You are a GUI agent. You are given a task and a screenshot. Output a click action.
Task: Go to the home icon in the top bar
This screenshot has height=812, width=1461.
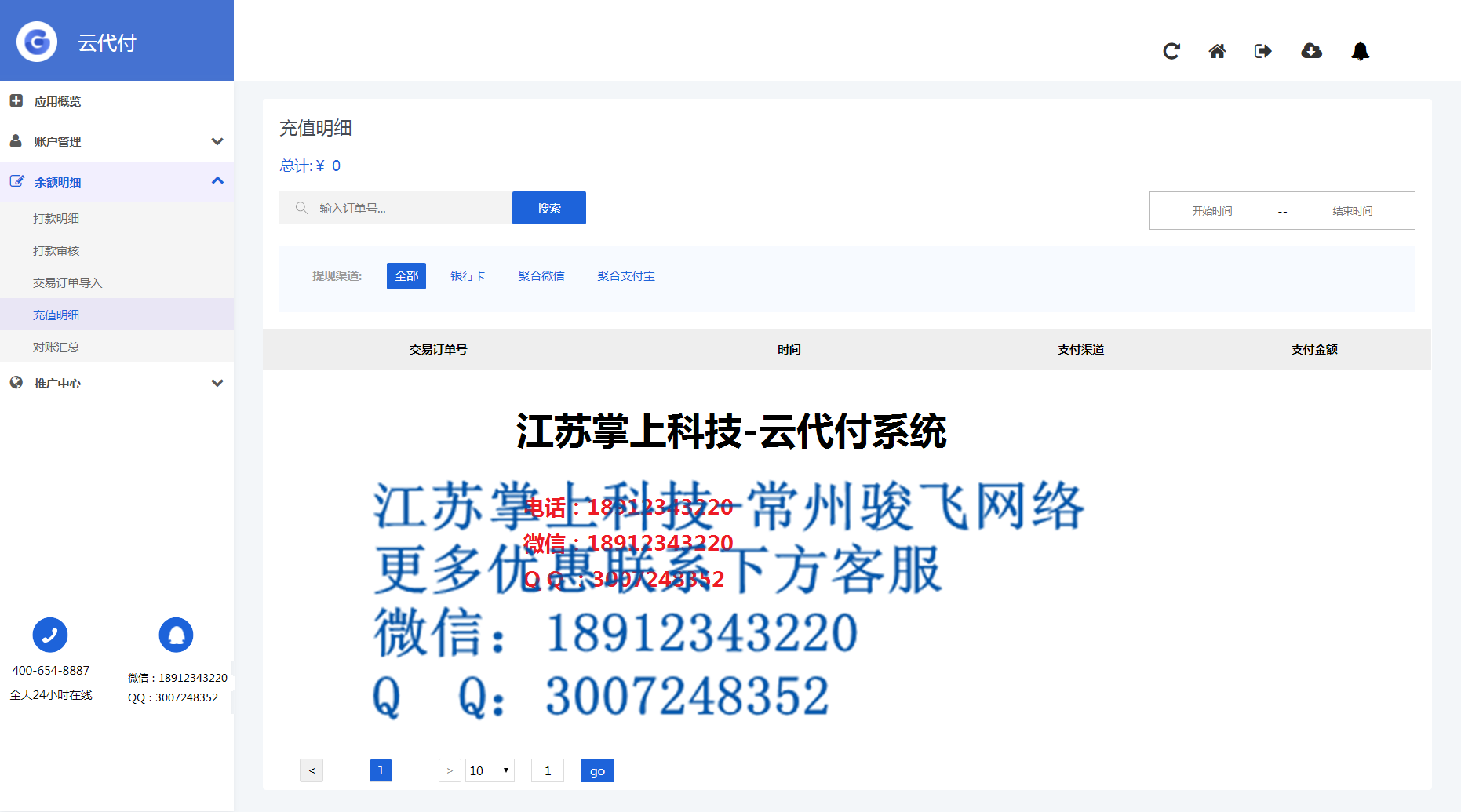pos(1217,51)
